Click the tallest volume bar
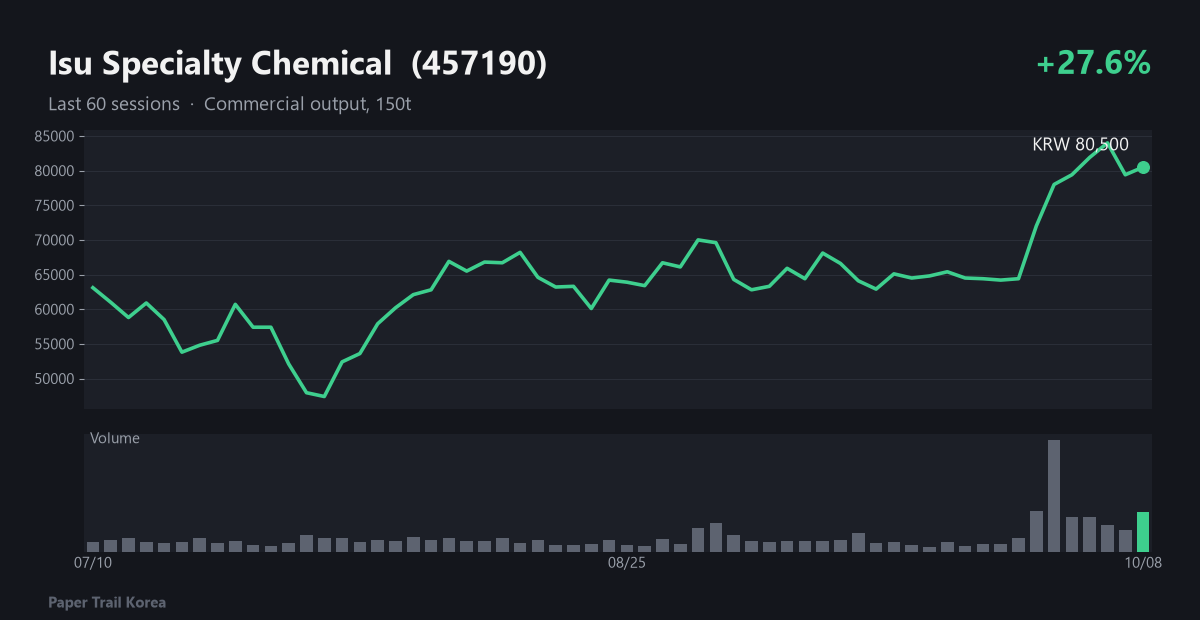Image resolution: width=1200 pixels, height=620 pixels. click(x=1054, y=496)
